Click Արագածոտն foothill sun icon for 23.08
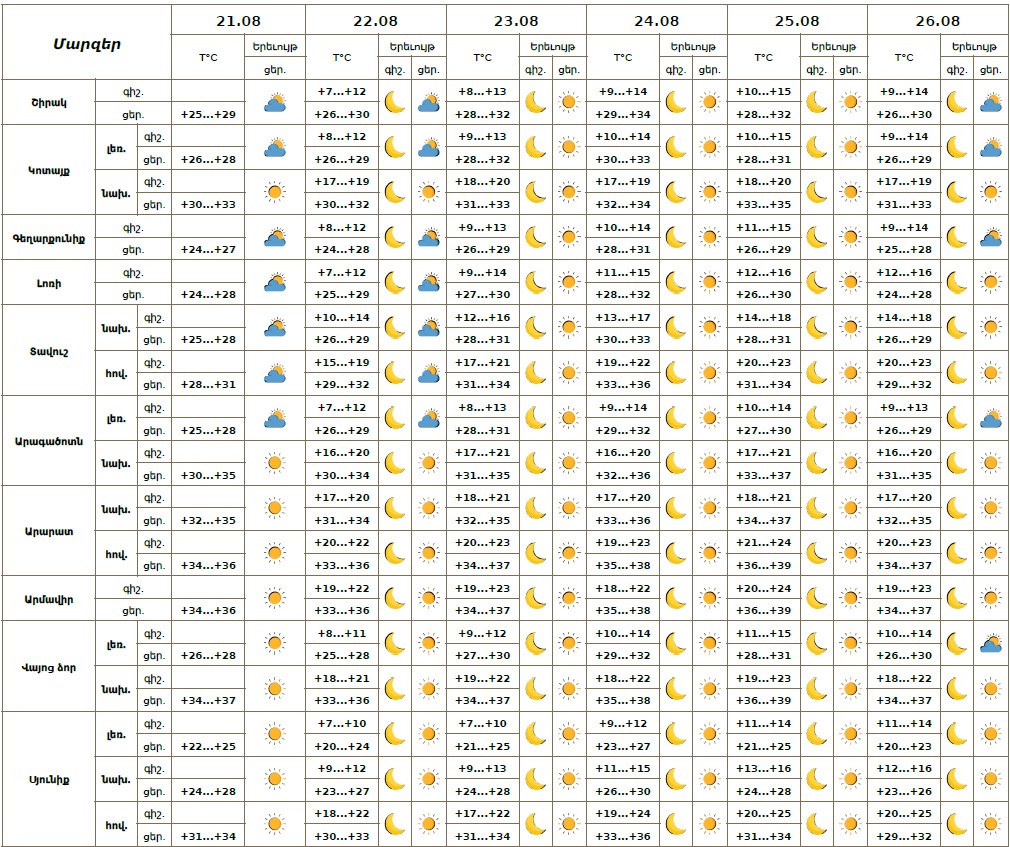The image size is (1010, 847). pyautogui.click(x=569, y=463)
